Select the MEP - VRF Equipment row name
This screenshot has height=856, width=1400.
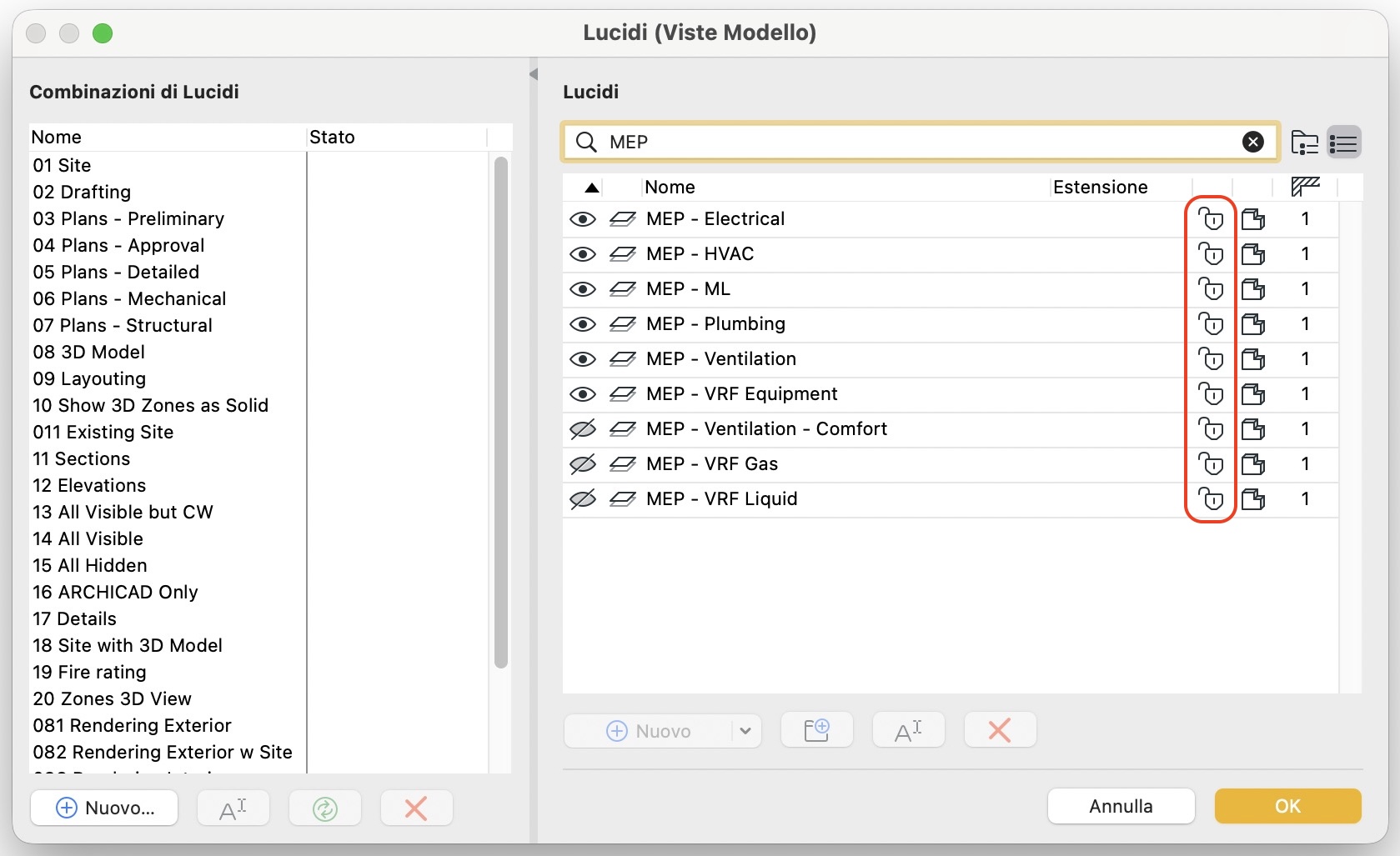pos(741,394)
